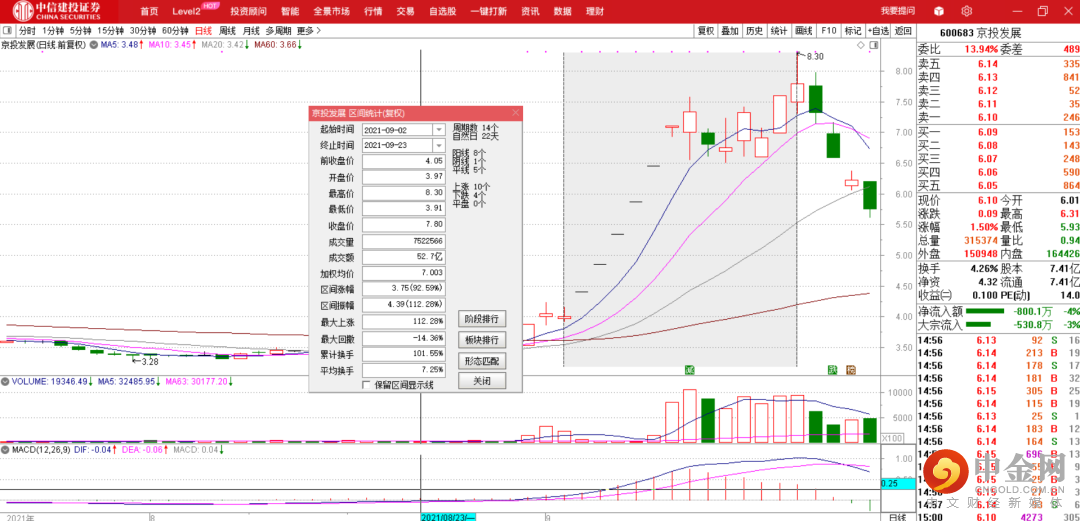Click the 我要提问 help link
The height and width of the screenshot is (521, 1080).
897,10
